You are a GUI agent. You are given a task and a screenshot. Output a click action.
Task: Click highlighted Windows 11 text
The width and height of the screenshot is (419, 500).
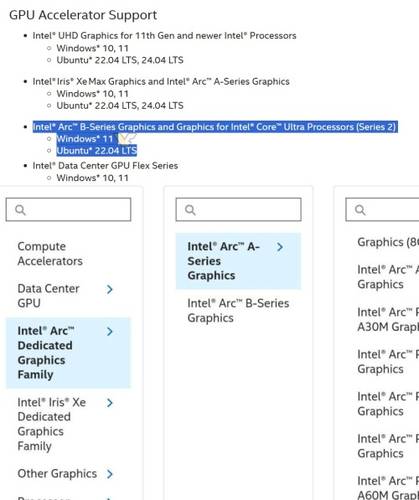click(85, 139)
